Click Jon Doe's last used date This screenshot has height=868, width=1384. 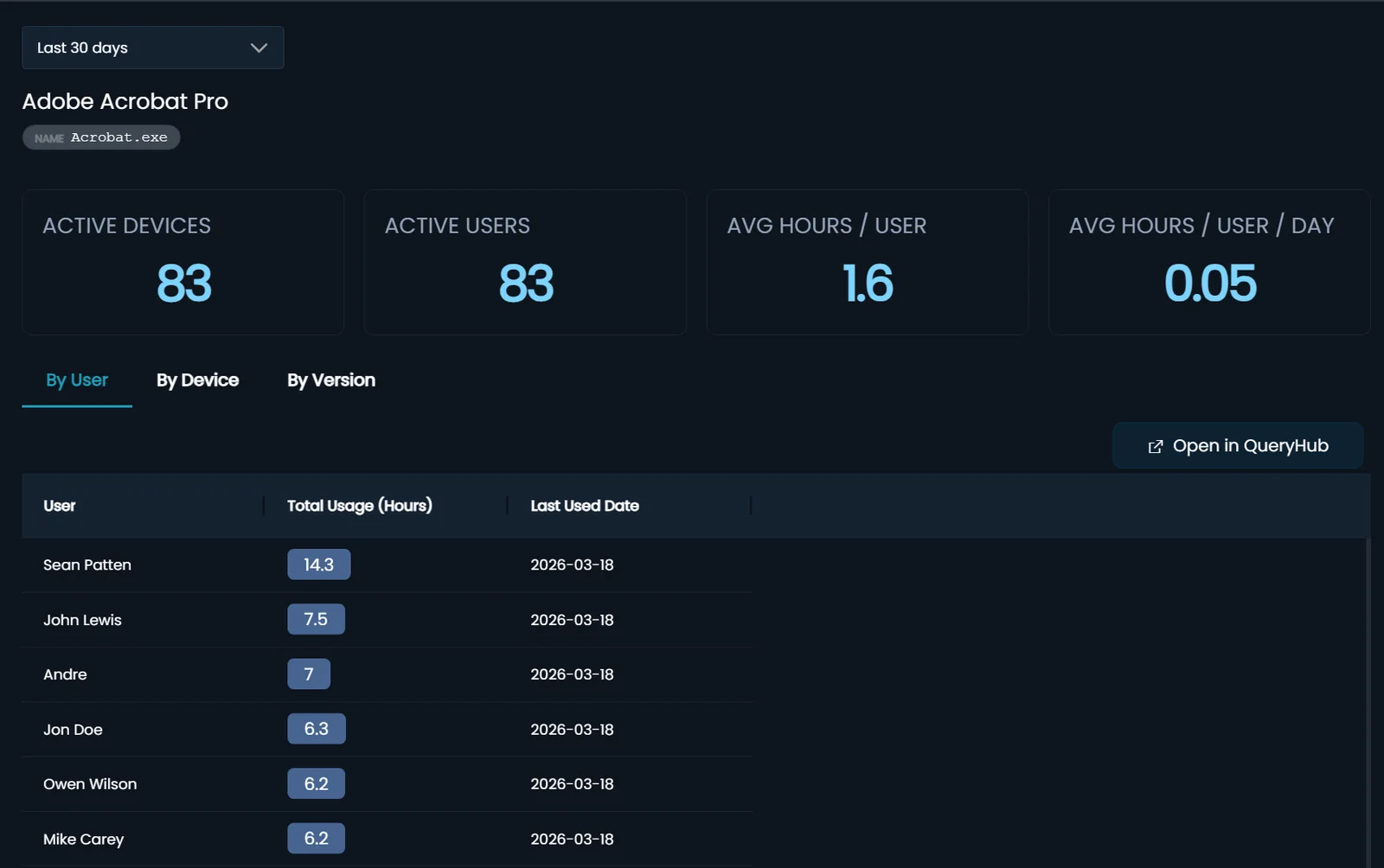pos(572,730)
